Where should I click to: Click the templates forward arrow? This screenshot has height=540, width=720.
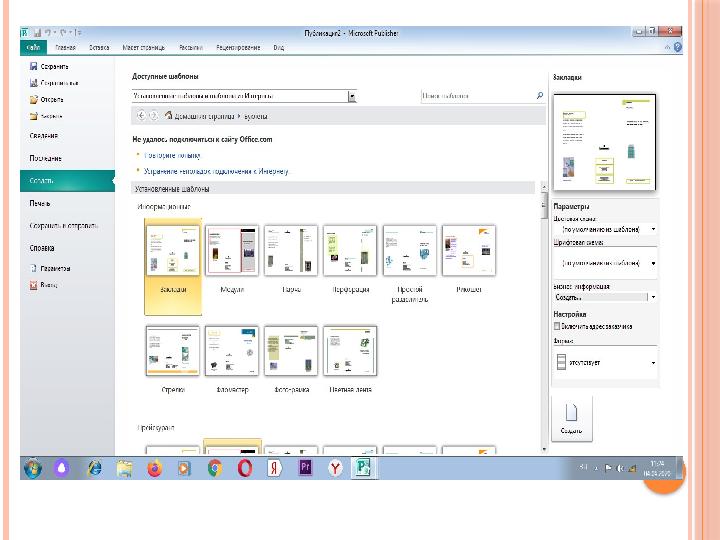pyautogui.click(x=154, y=116)
